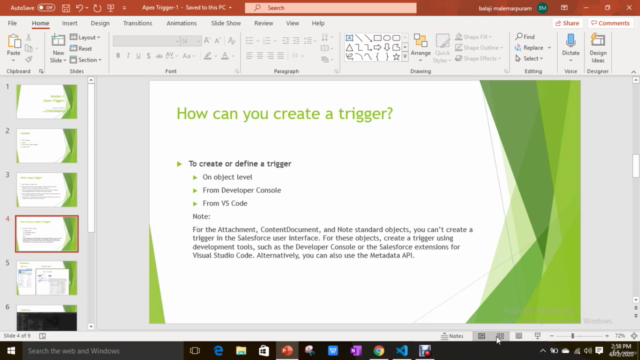Select the oval shape in gallery
The width and height of the screenshot is (640, 360).
click(387, 38)
